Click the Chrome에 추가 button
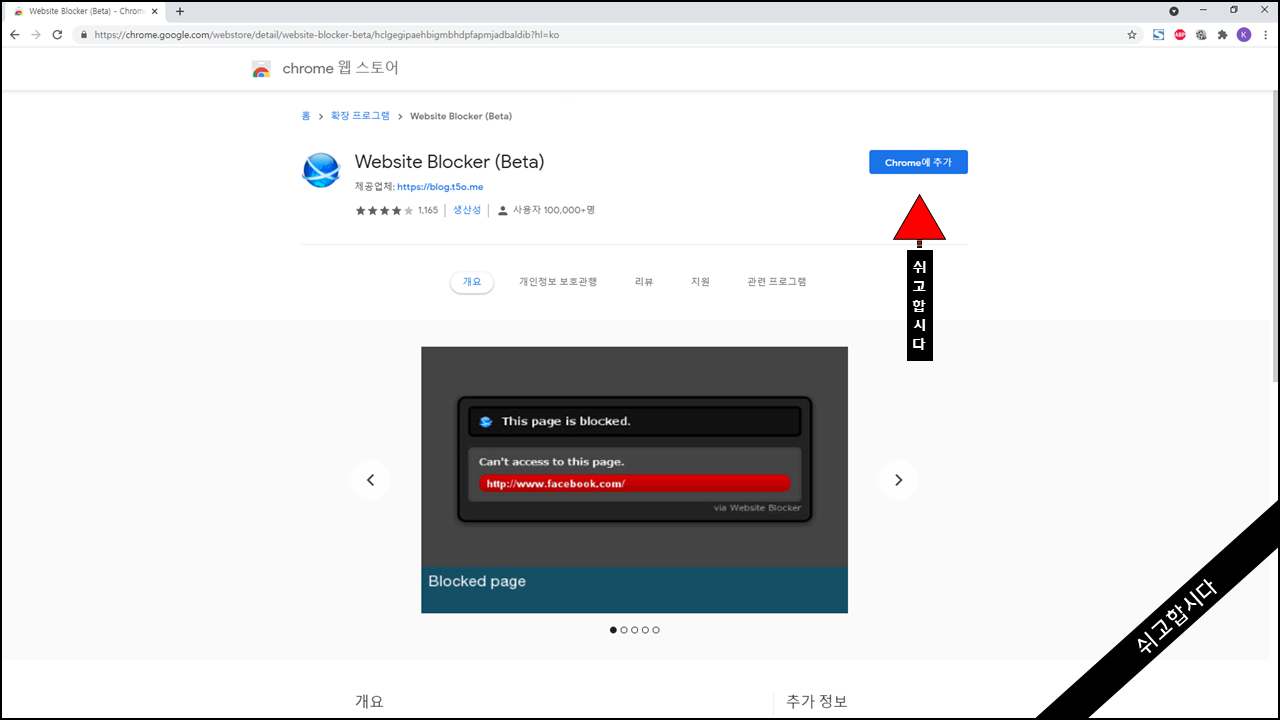 tap(918, 162)
